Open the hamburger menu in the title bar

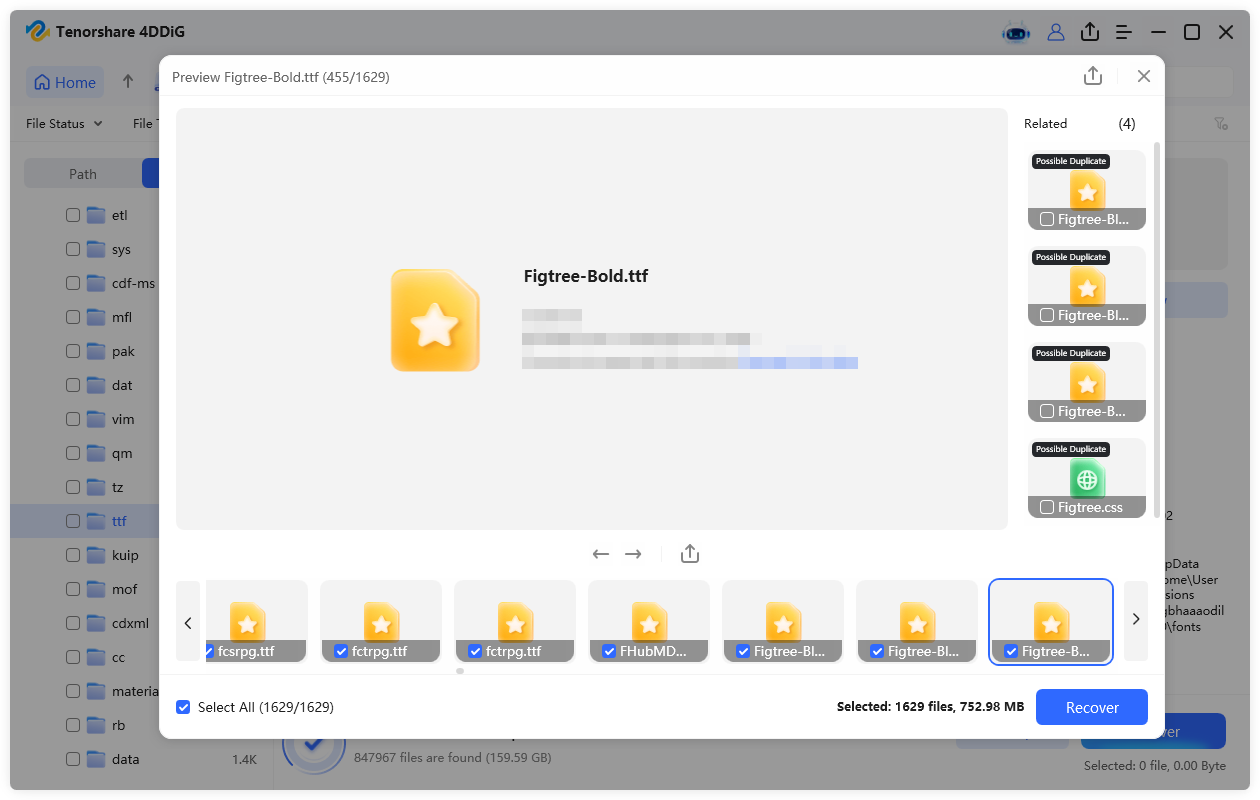[x=1124, y=32]
